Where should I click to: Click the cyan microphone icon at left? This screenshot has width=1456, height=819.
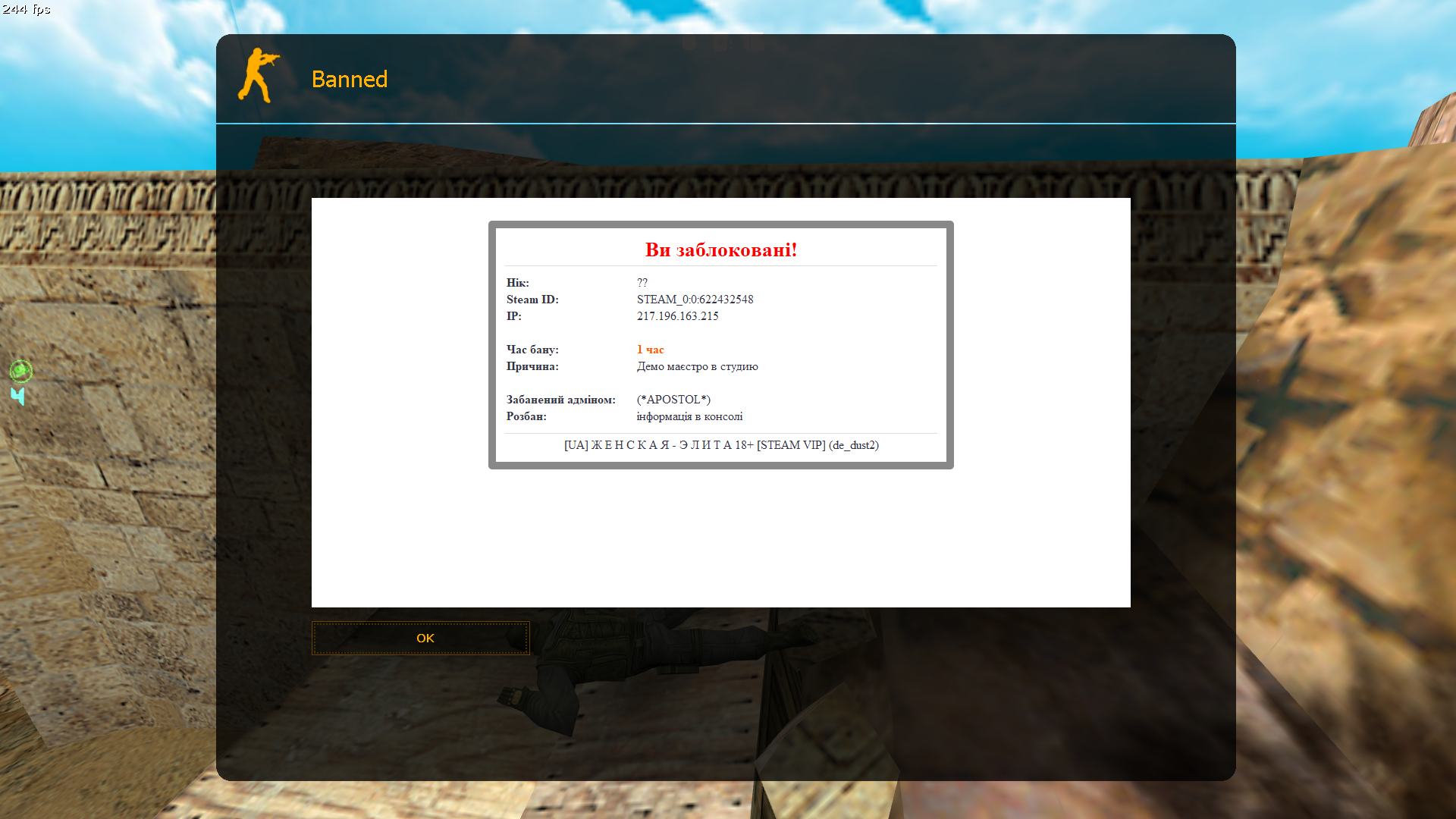pos(18,396)
